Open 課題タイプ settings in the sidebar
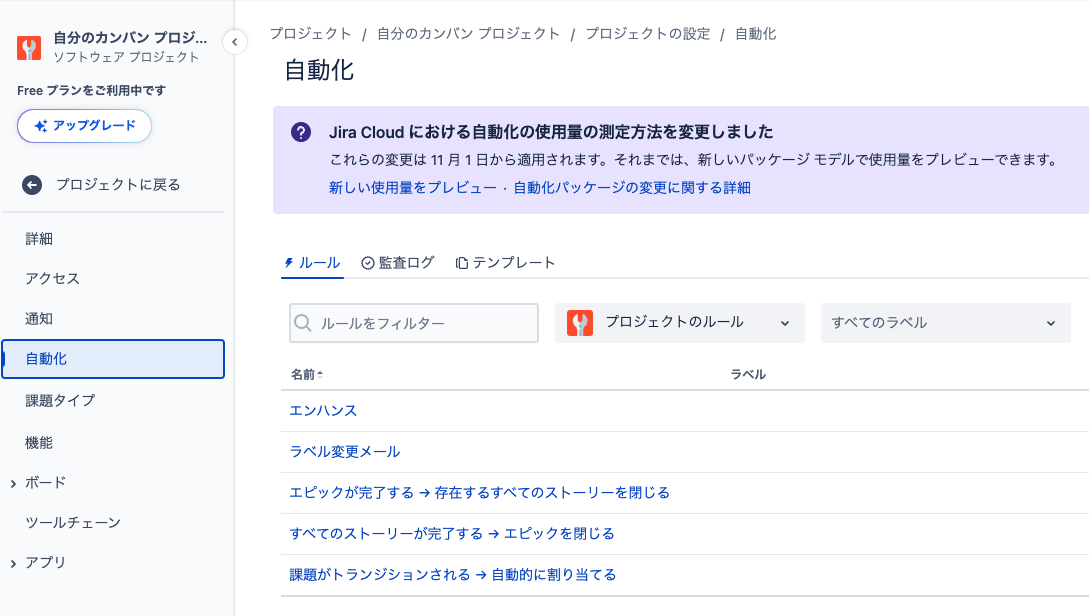Image resolution: width=1089 pixels, height=616 pixels. 60,401
